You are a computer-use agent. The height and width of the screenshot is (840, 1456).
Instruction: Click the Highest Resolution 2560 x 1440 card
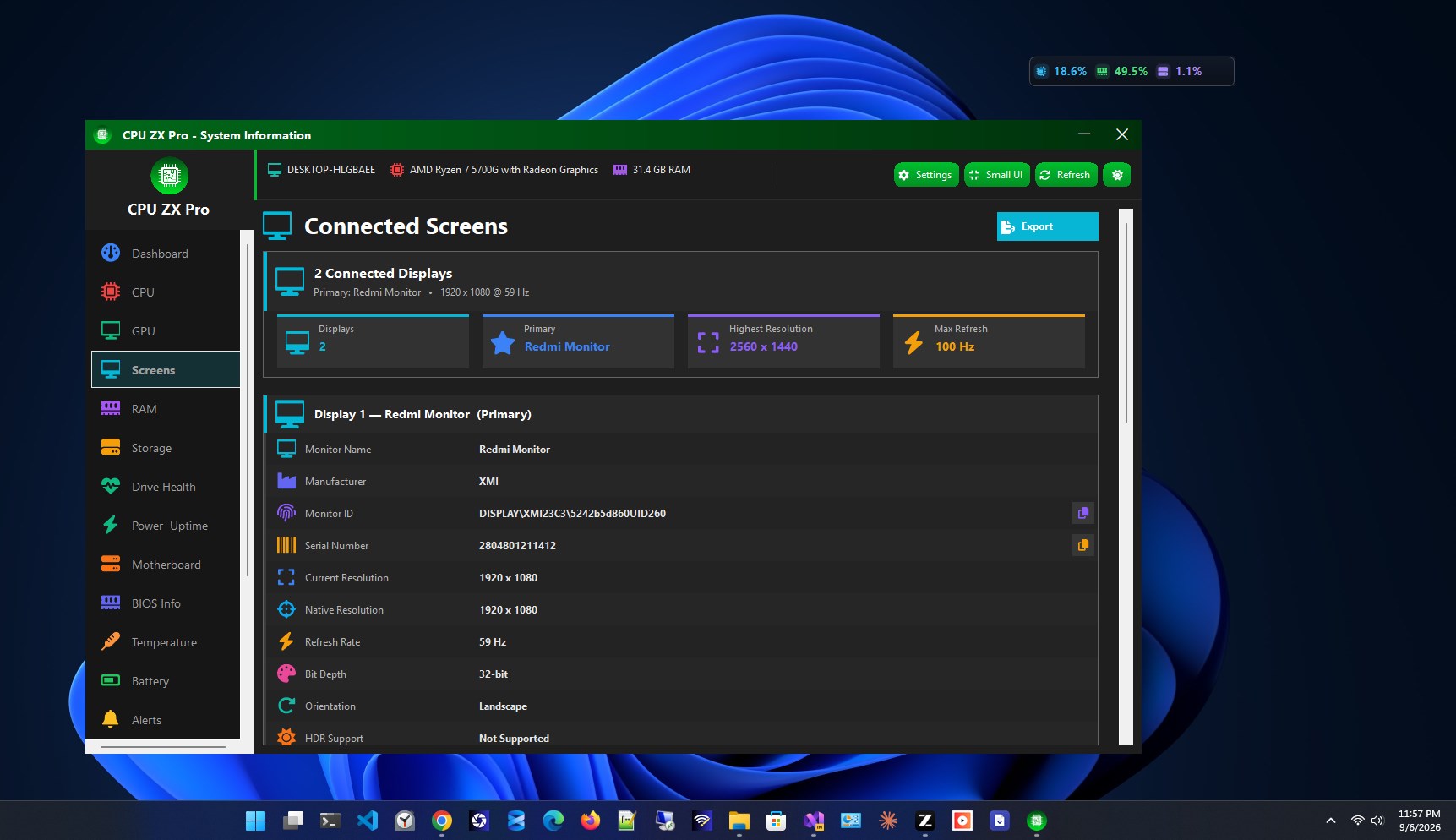(x=783, y=341)
